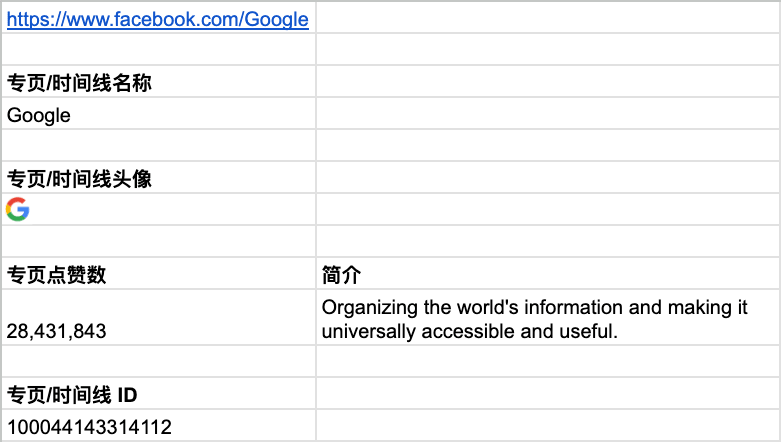The width and height of the screenshot is (781, 442).
Task: Select the cell with ID 100044143314112
Action: click(158, 425)
